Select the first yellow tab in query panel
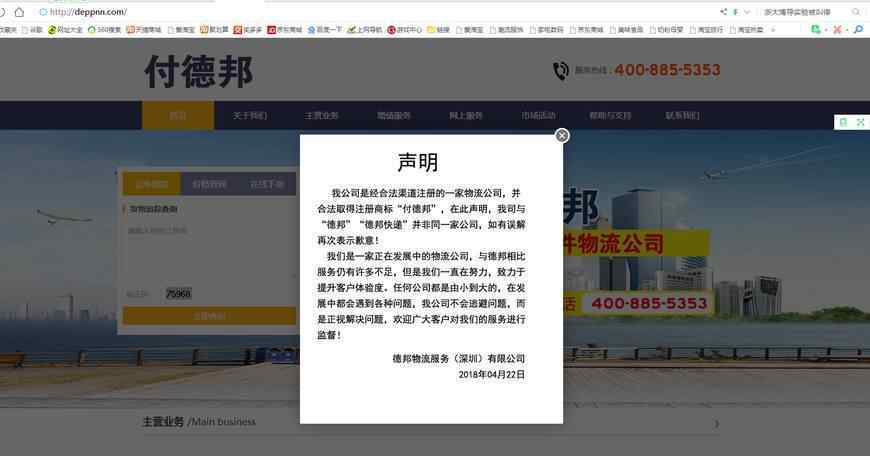870x456 pixels. pyautogui.click(x=151, y=184)
